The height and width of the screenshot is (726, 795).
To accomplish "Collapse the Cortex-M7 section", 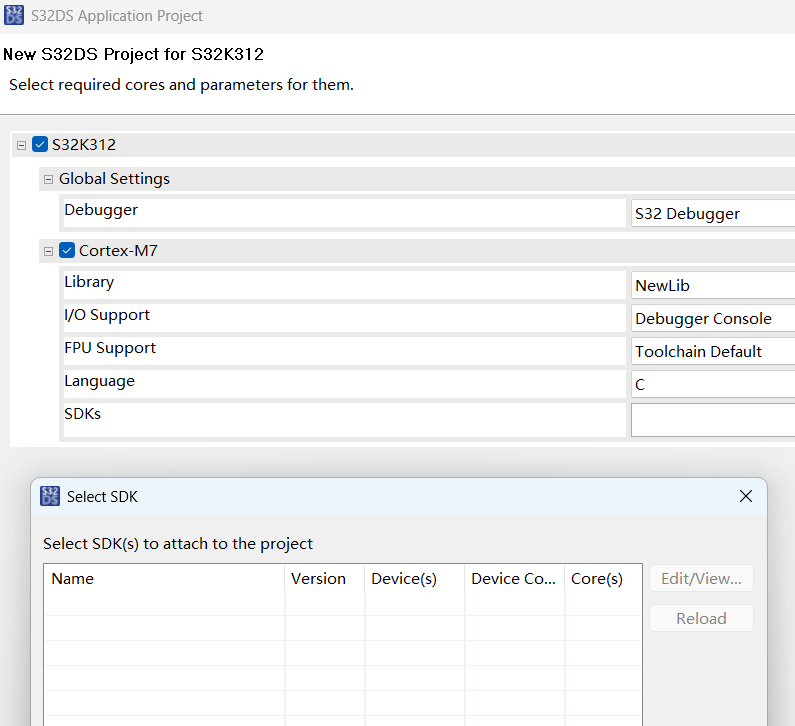I will (x=48, y=251).
